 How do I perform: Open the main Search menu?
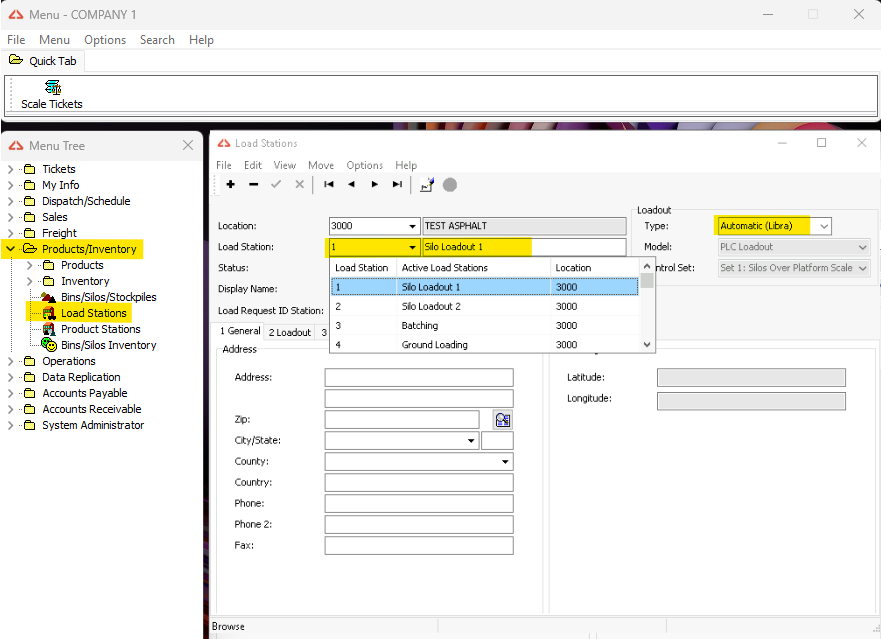pyautogui.click(x=157, y=40)
